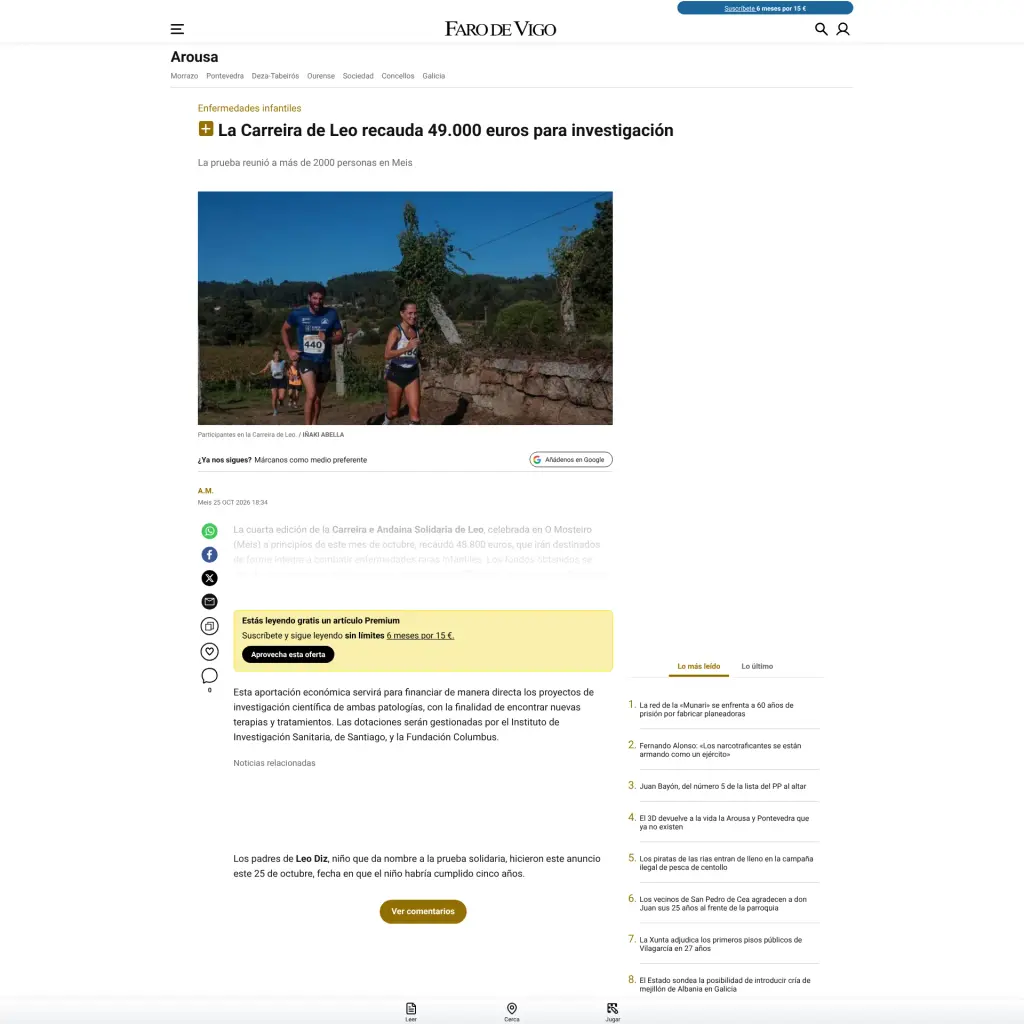
Task: Open the hamburger menu icon
Action: tap(177, 29)
